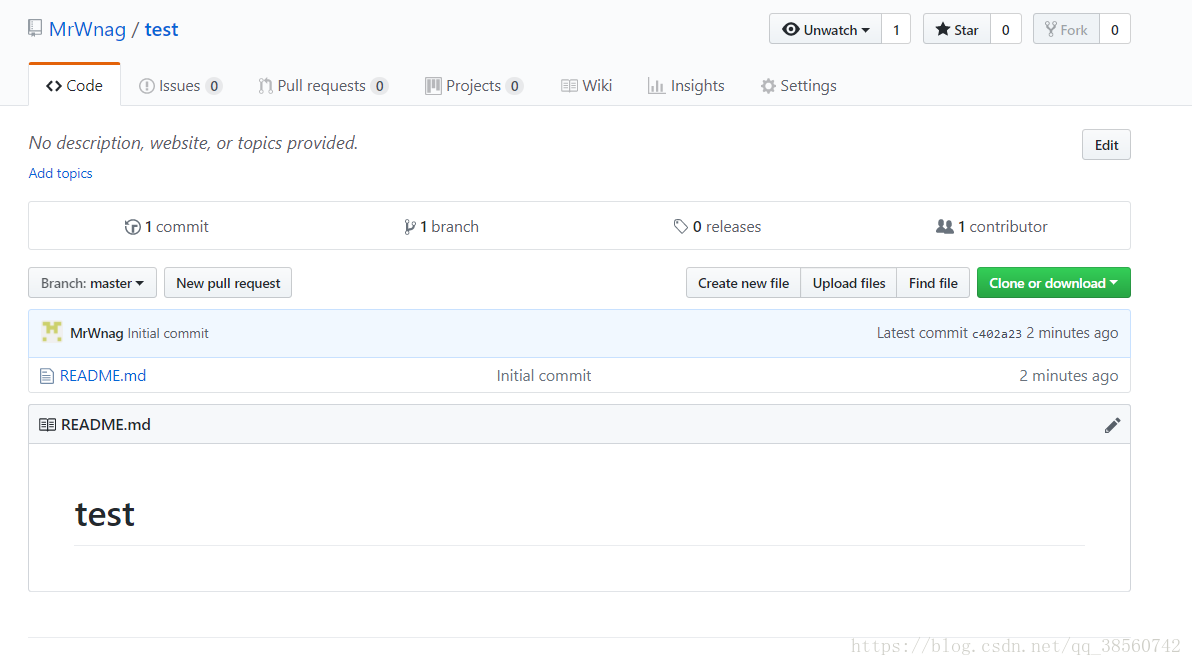This screenshot has height=666, width=1192.
Task: View the stargazers count next to Star
Action: [1006, 29]
